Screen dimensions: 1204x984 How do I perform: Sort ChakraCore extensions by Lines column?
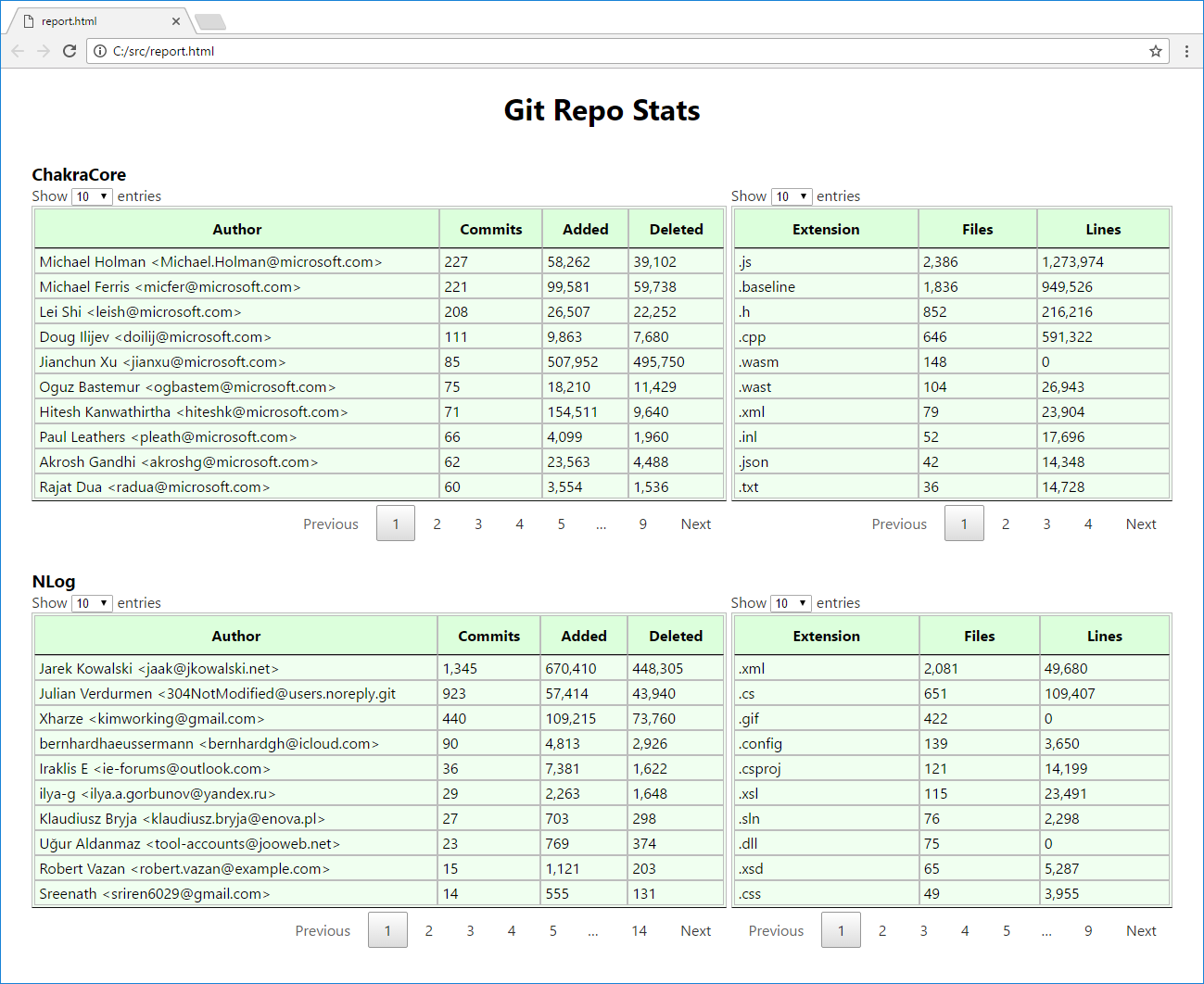click(1103, 229)
